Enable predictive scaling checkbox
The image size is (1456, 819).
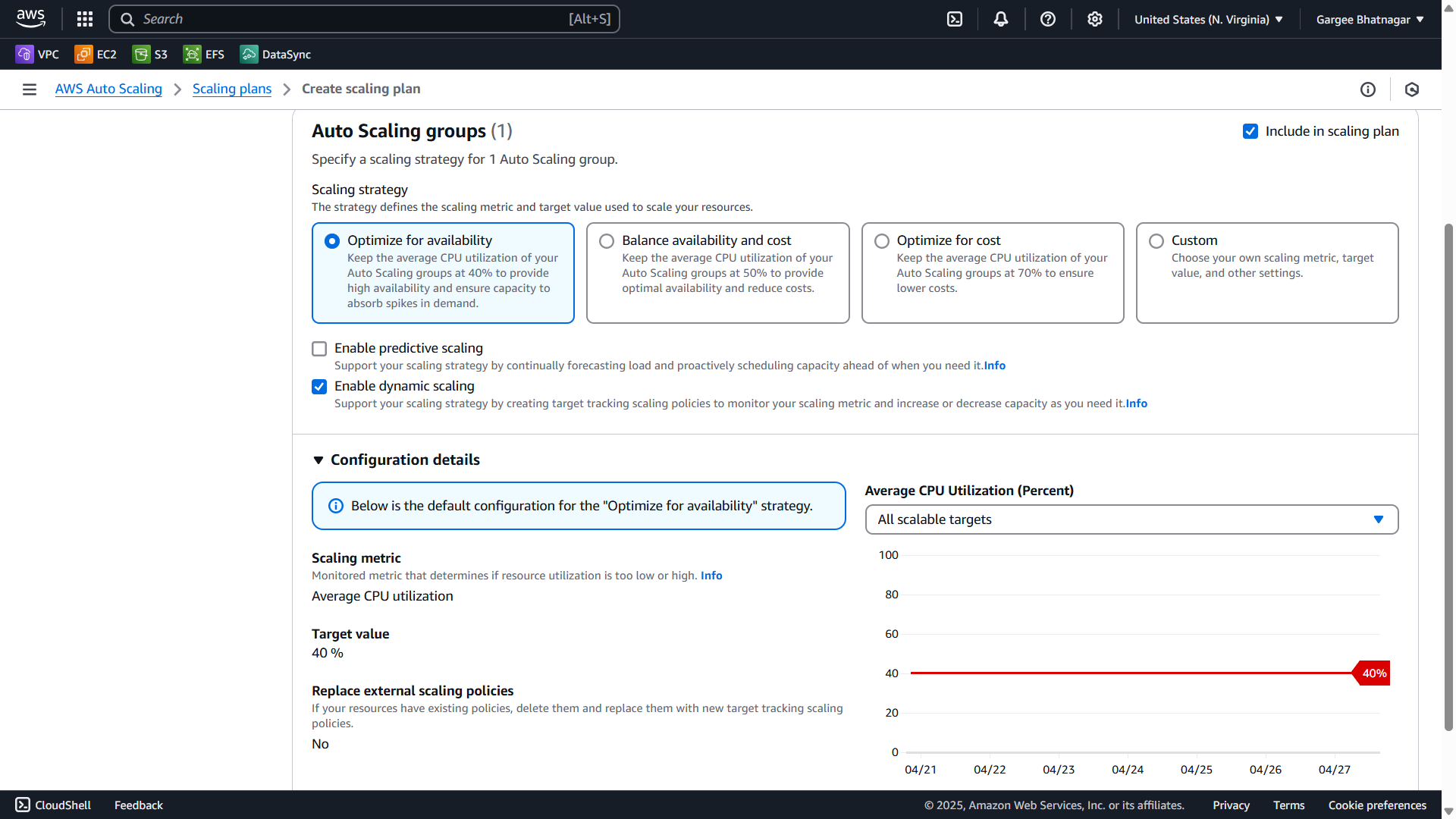coord(319,349)
